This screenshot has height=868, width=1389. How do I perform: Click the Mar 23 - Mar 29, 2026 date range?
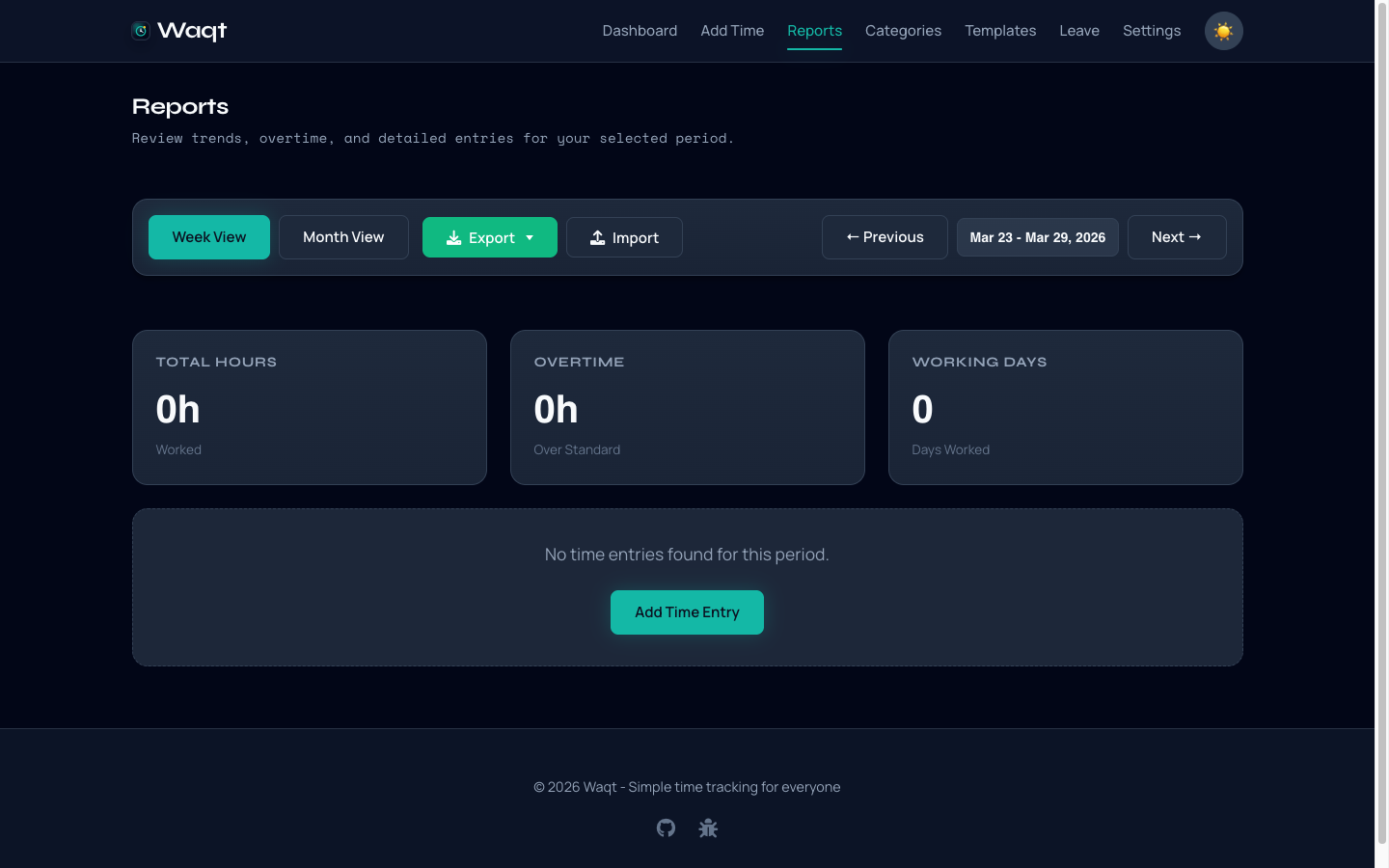(1037, 237)
